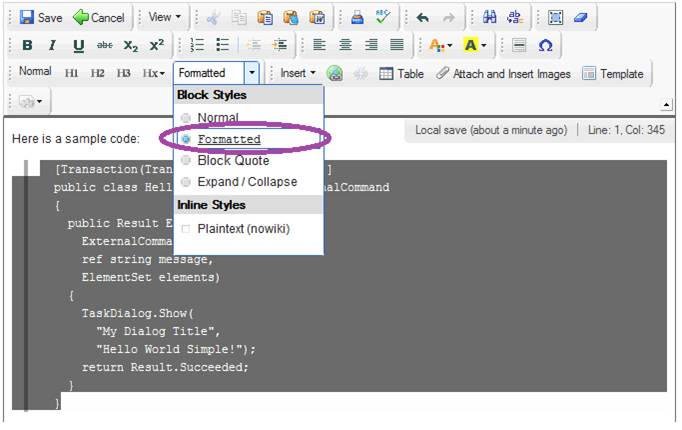Click the Redo arrow
This screenshot has height=430, width=682.
coord(448,18)
